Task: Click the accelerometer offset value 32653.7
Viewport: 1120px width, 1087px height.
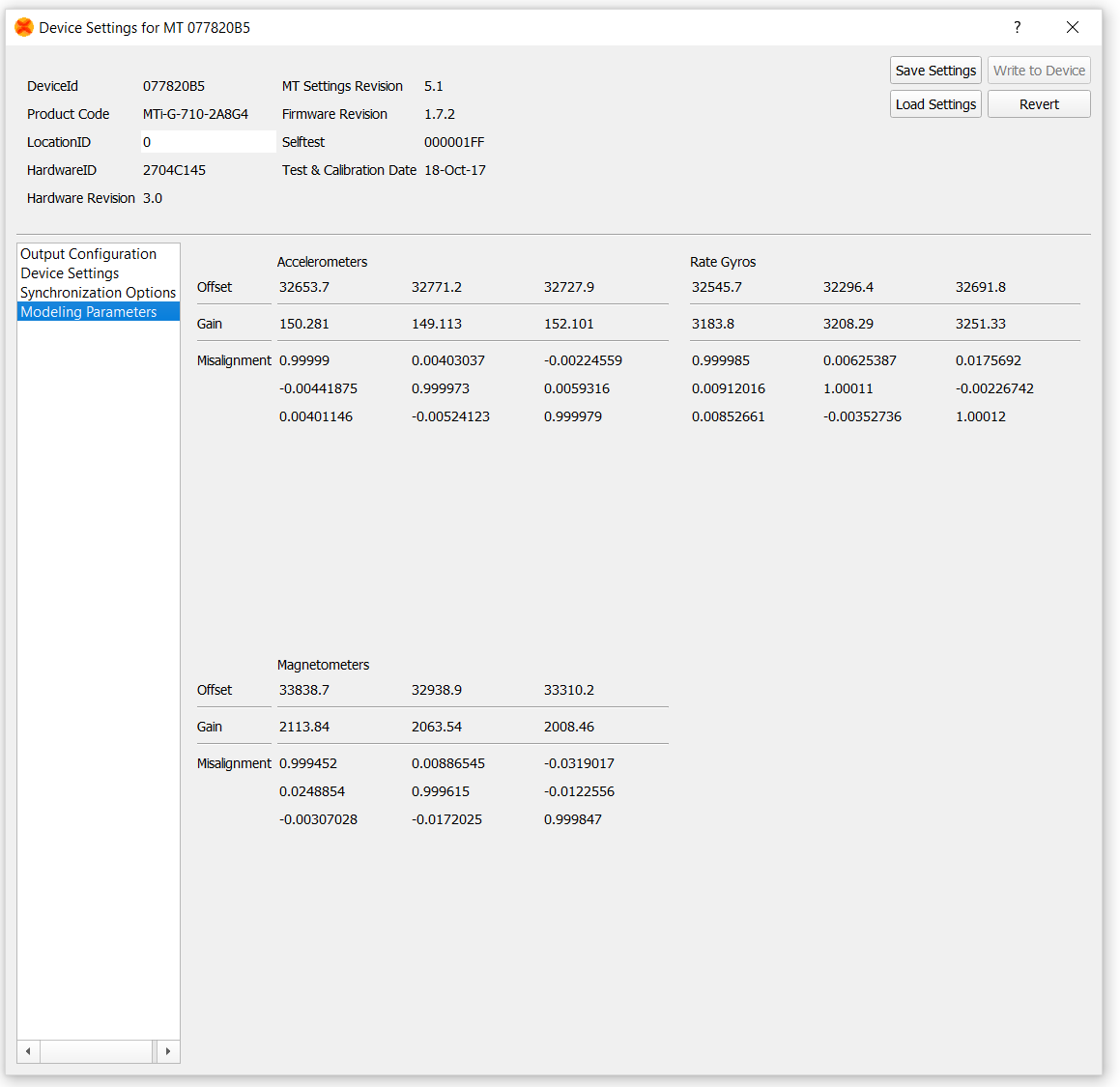Action: click(x=304, y=287)
